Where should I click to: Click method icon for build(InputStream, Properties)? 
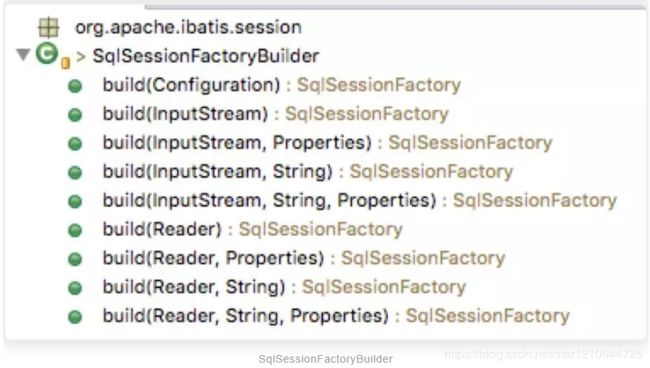(x=75, y=144)
